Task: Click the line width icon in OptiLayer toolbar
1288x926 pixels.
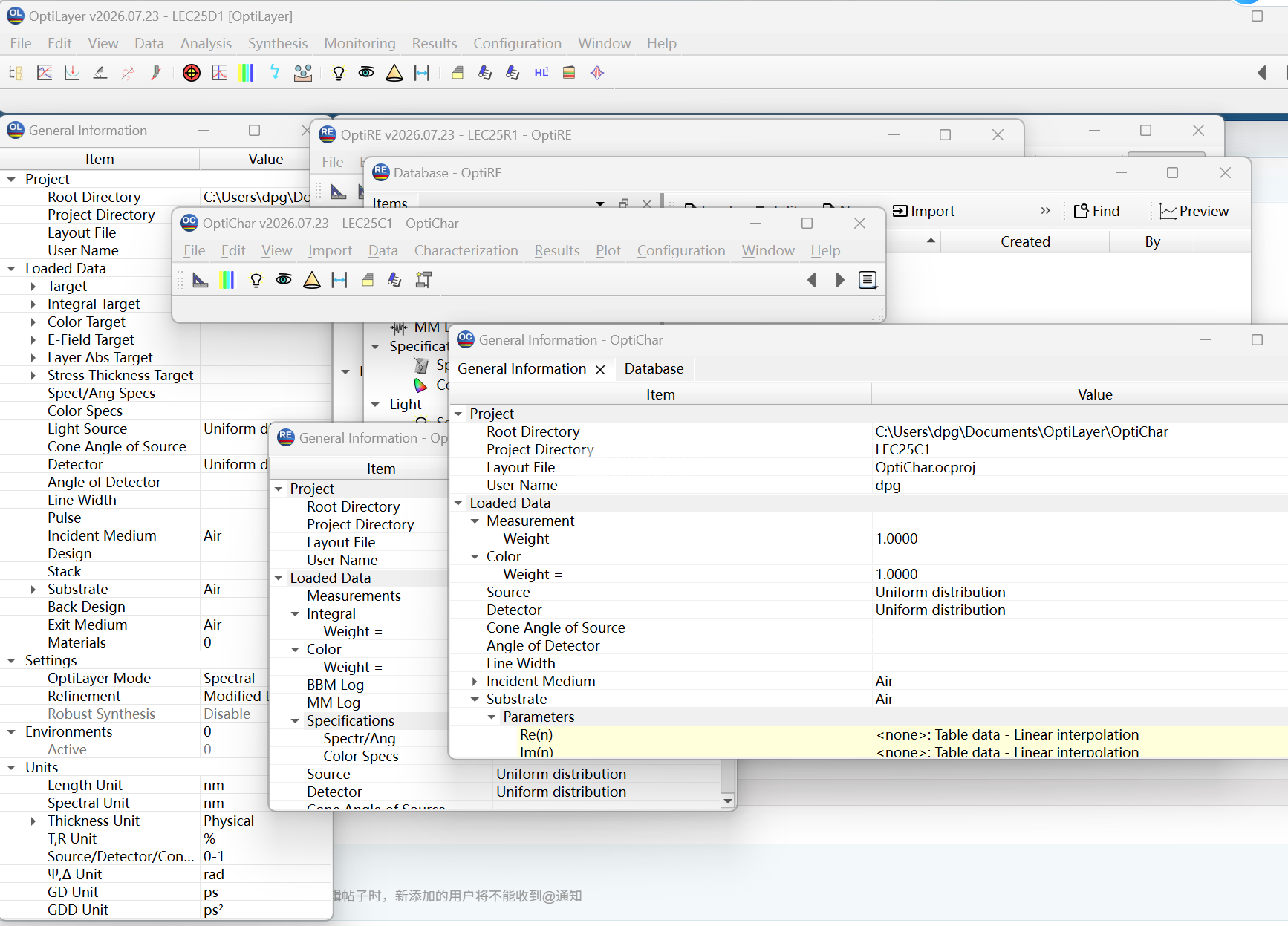Action: coord(422,73)
